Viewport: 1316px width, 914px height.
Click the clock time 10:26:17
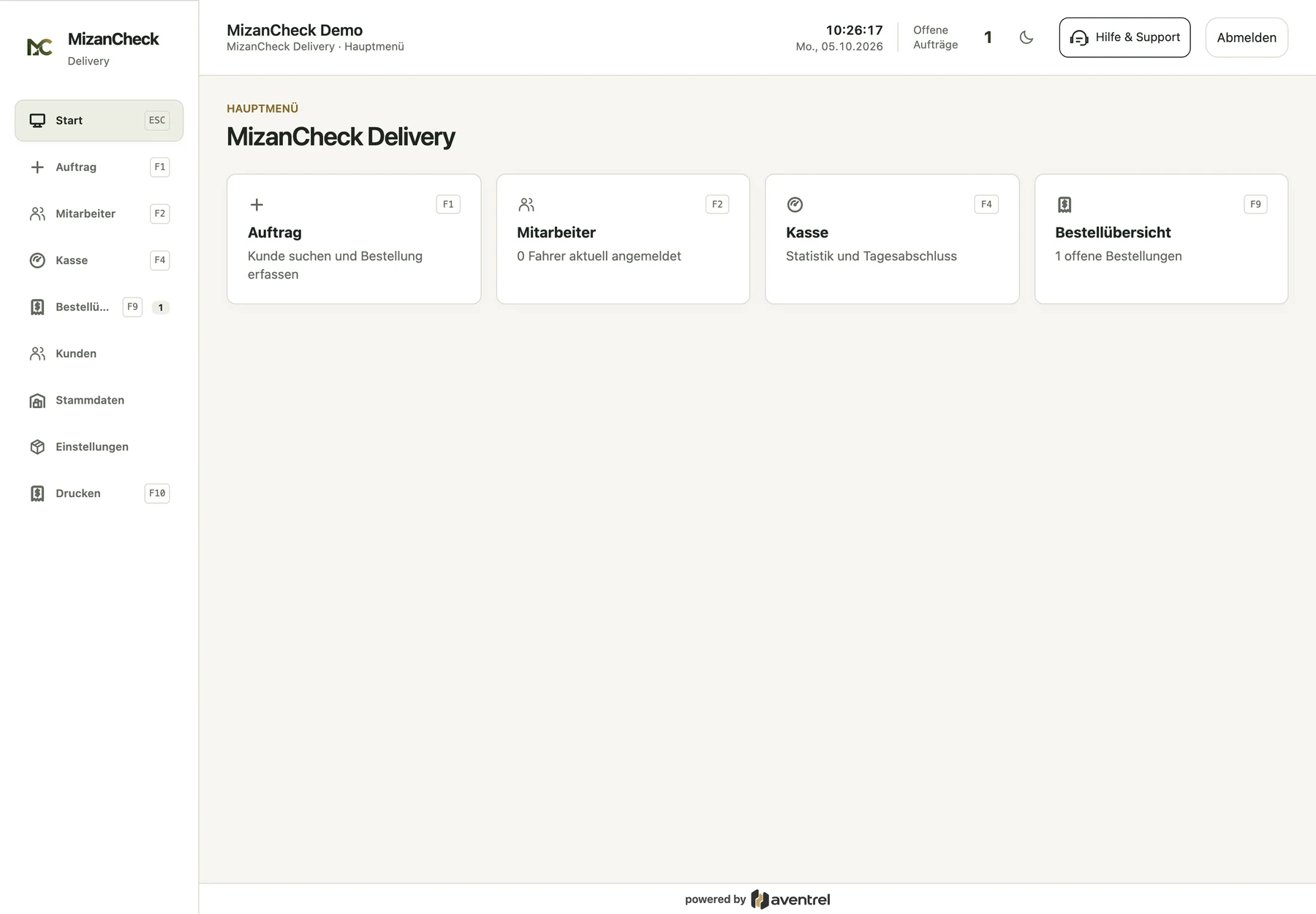click(855, 30)
